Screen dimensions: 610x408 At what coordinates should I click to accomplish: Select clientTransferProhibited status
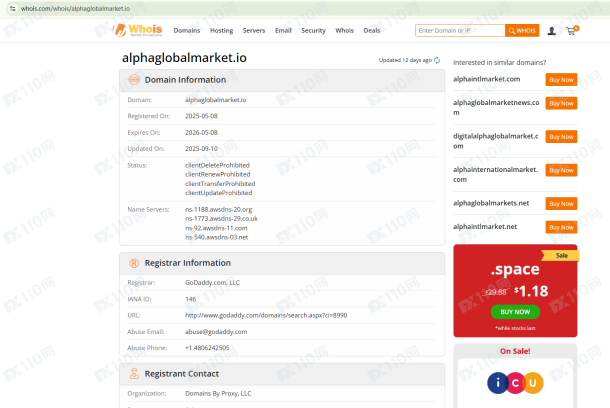click(220, 184)
